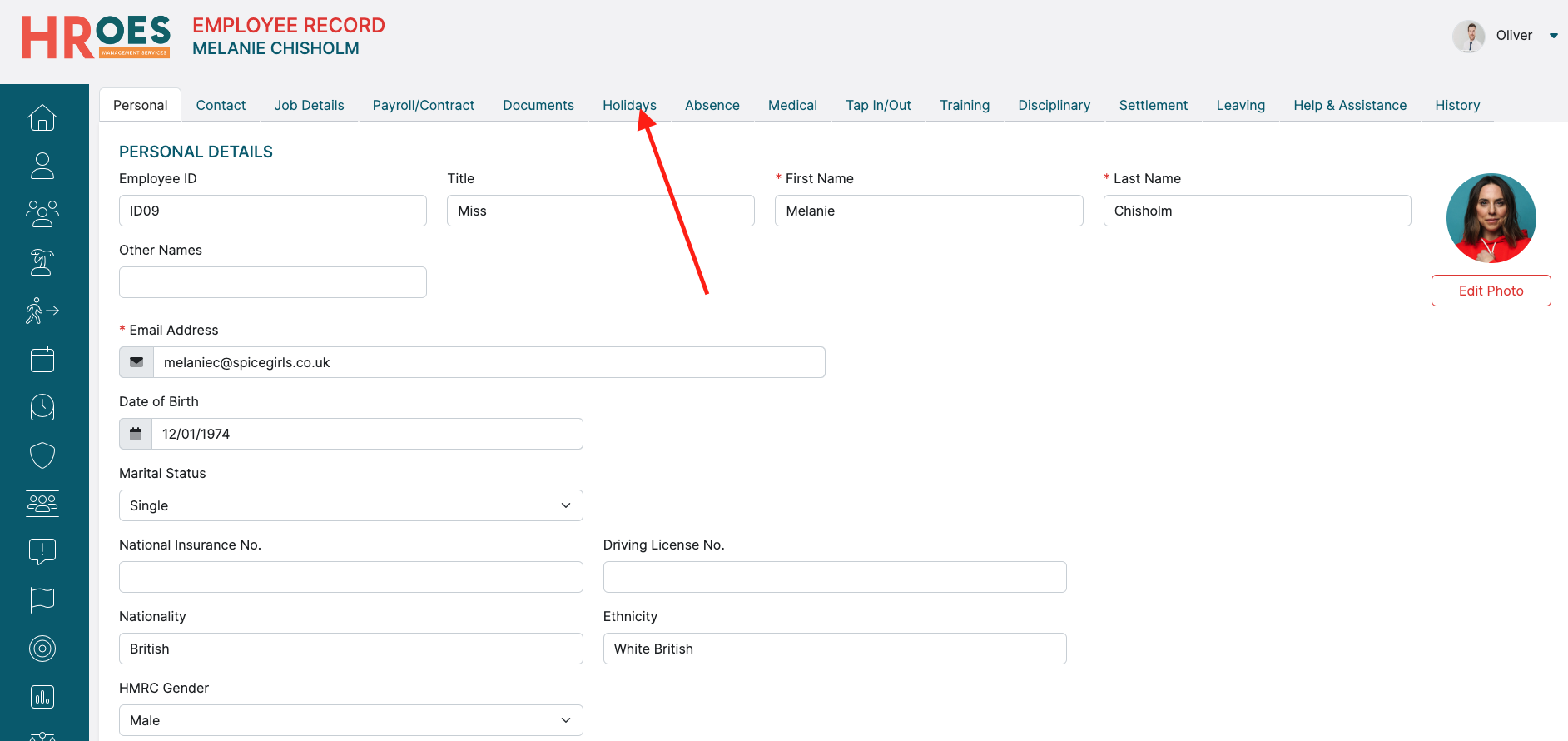Viewport: 1568px width, 741px height.
Task: Click the target icon in sidebar
Action: tap(42, 648)
